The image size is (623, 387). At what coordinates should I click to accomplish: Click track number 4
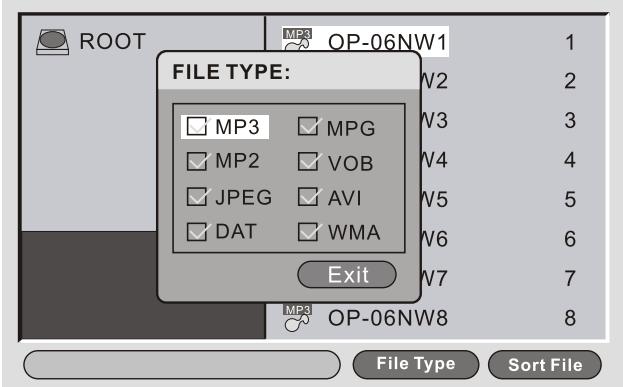pyautogui.click(x=570, y=160)
